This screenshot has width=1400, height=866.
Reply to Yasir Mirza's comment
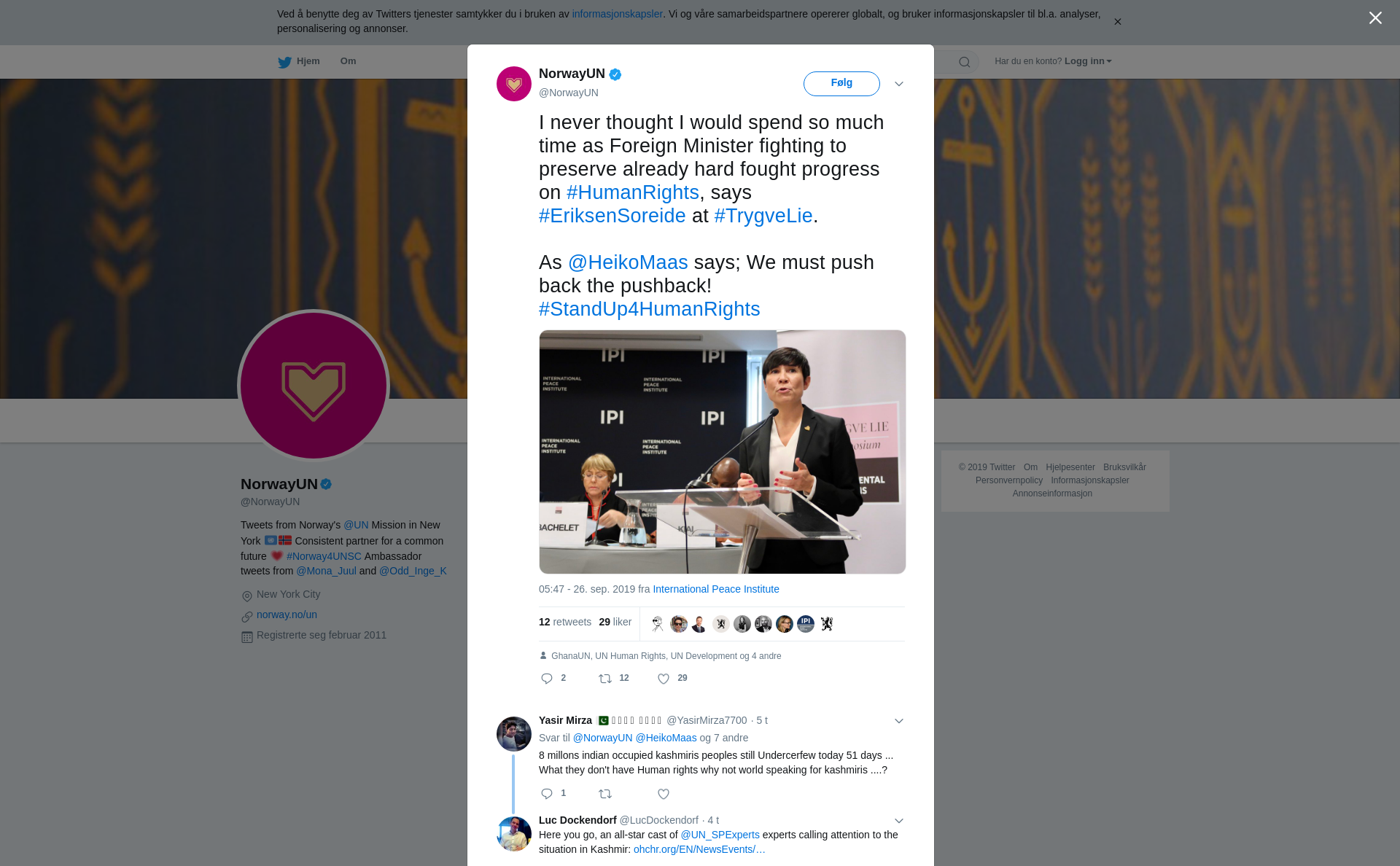(x=547, y=794)
